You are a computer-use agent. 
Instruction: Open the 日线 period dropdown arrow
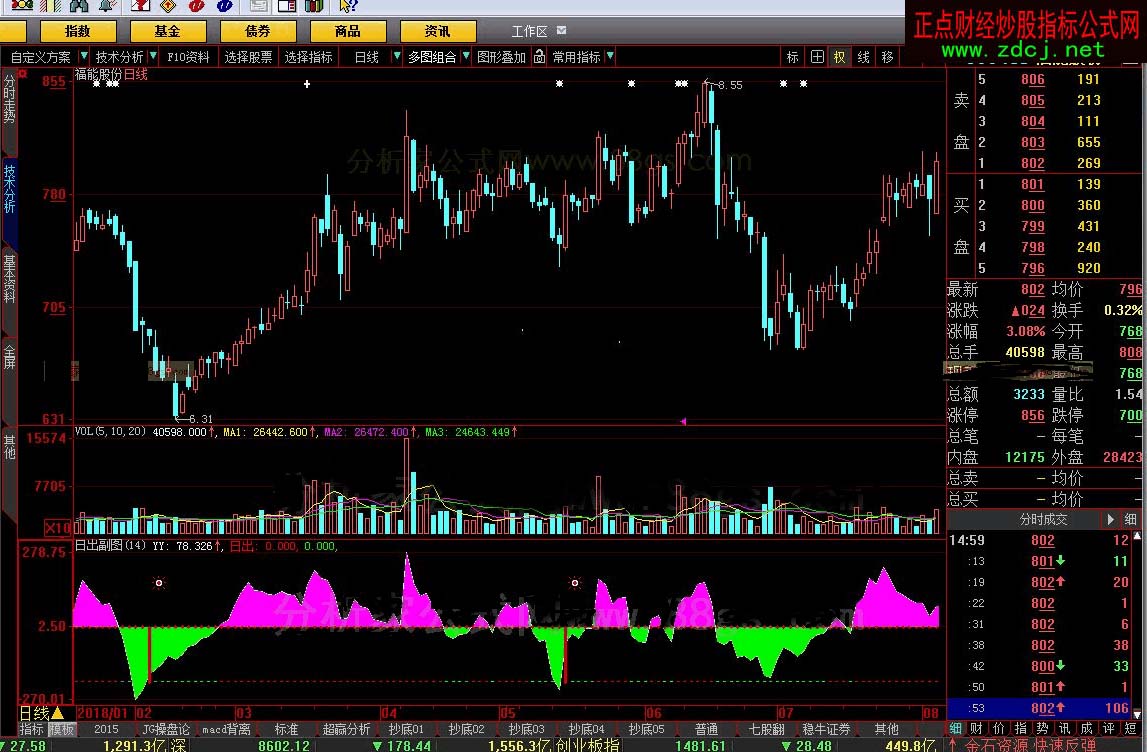[396, 57]
